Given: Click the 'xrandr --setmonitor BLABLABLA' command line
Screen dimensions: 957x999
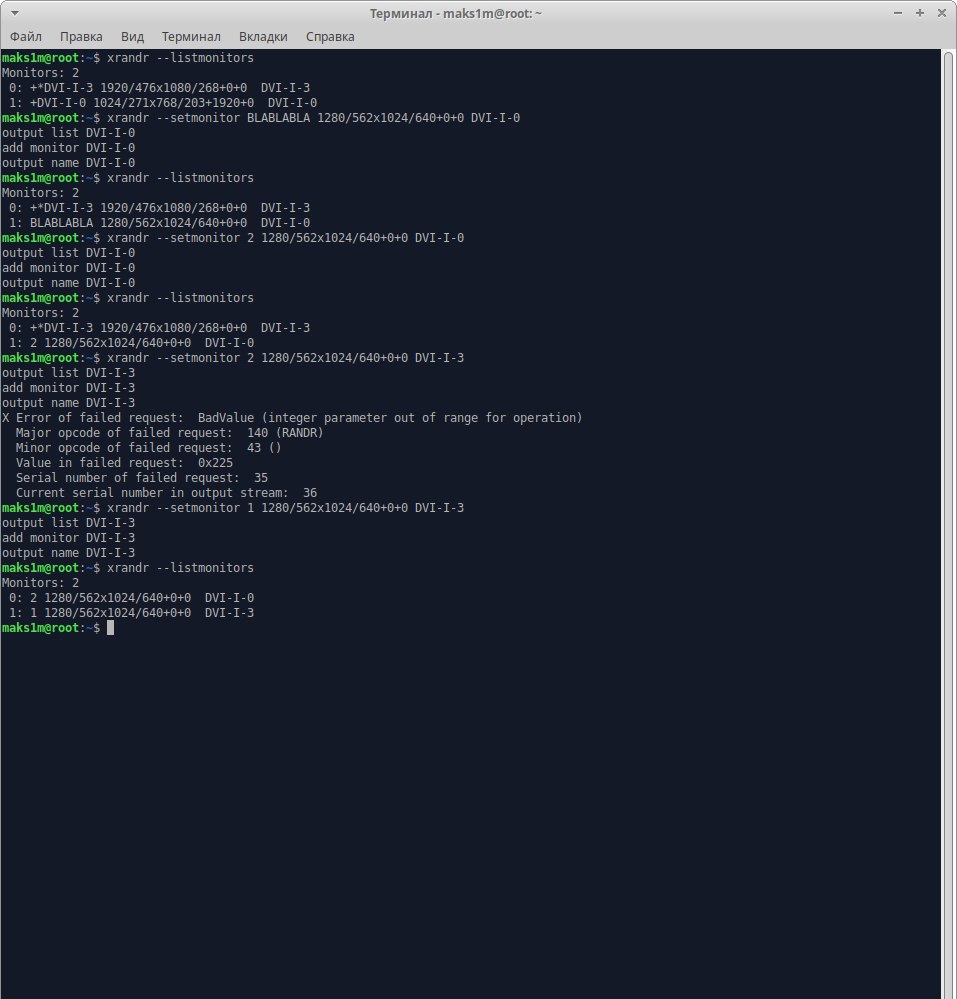Looking at the screenshot, I should tap(261, 118).
